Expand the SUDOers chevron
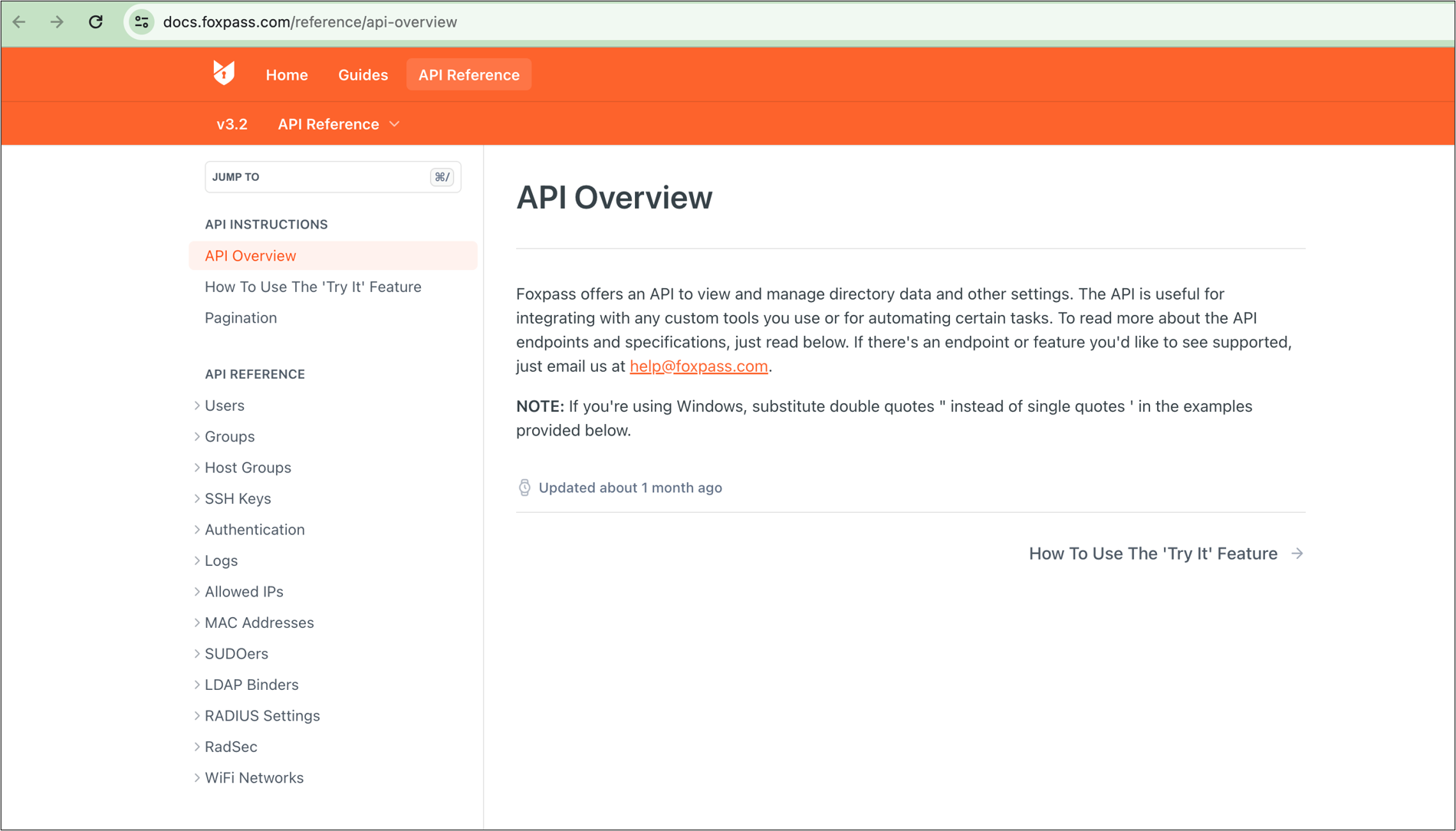The image size is (1456, 831). (197, 654)
